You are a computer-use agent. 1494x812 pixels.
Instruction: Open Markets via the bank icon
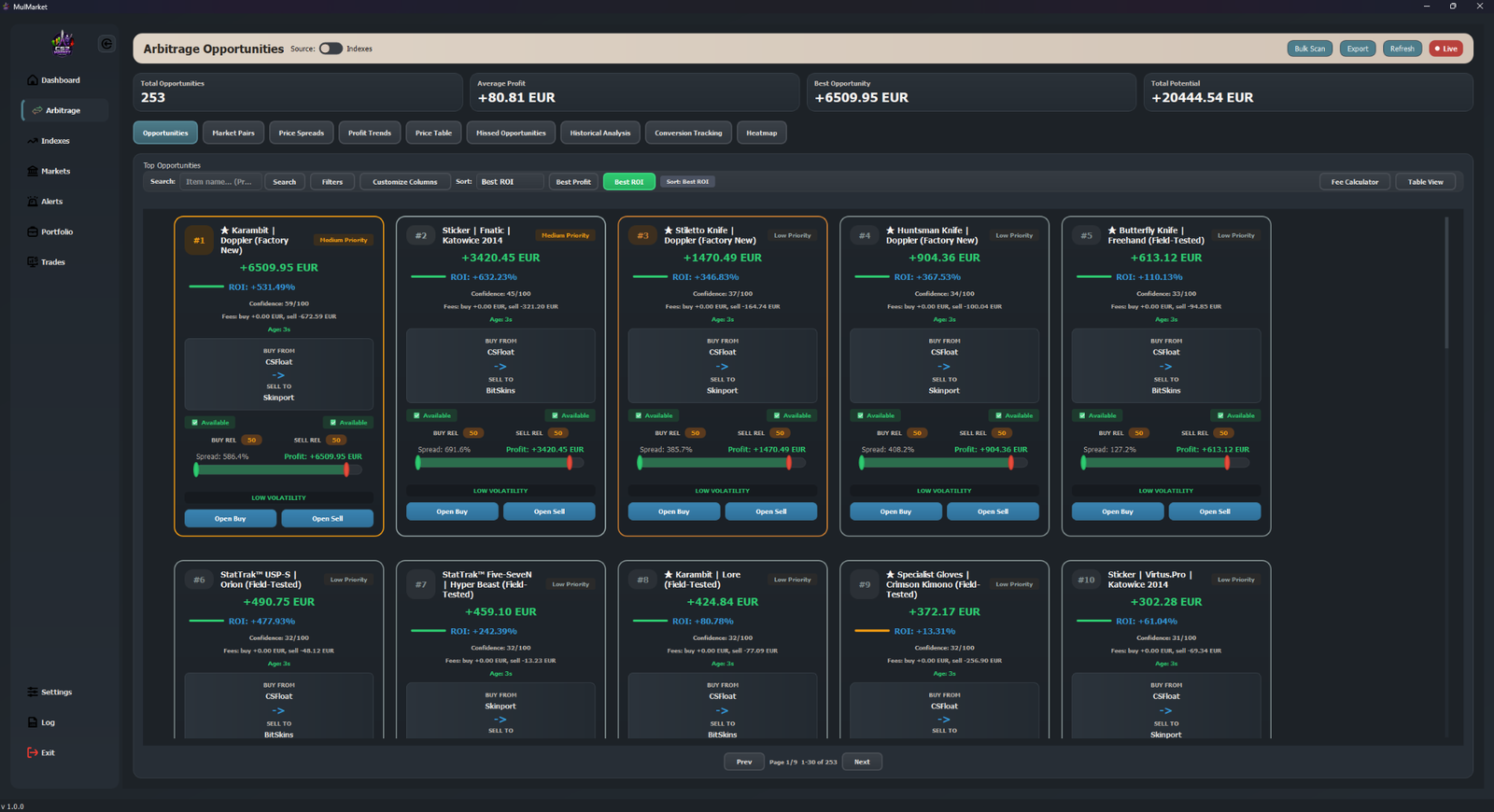tap(33, 172)
